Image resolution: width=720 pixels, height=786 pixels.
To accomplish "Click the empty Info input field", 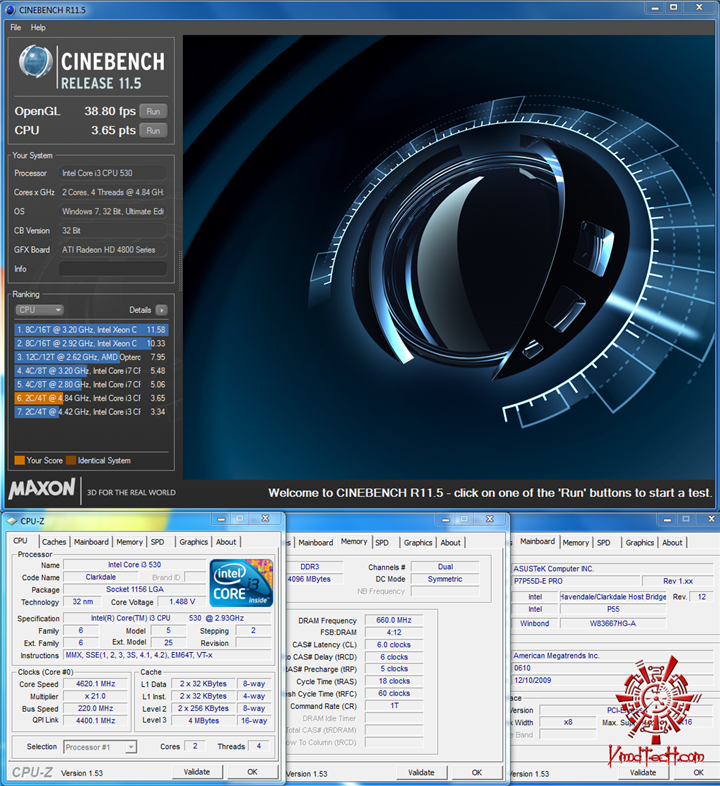I will tap(113, 269).
